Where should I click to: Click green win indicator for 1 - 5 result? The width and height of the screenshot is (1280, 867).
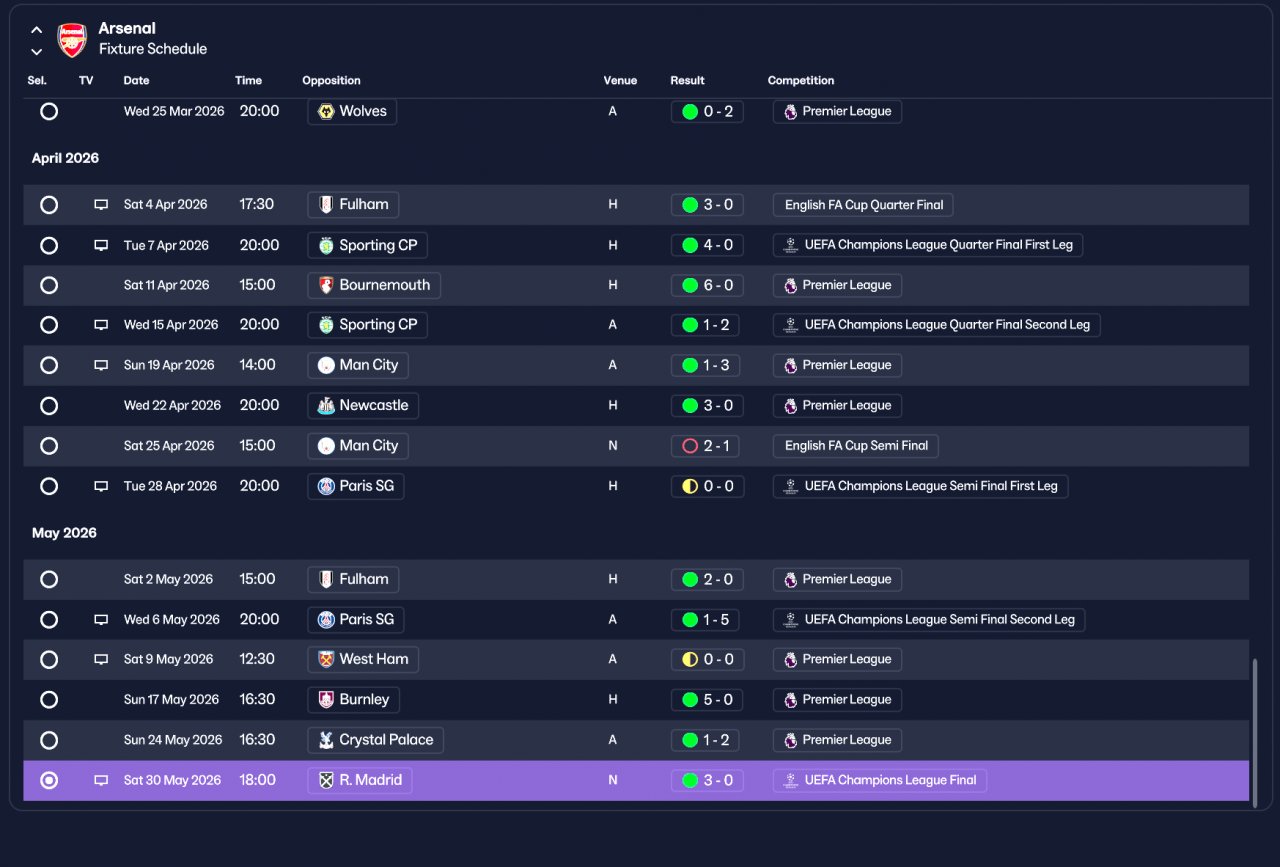(x=690, y=620)
